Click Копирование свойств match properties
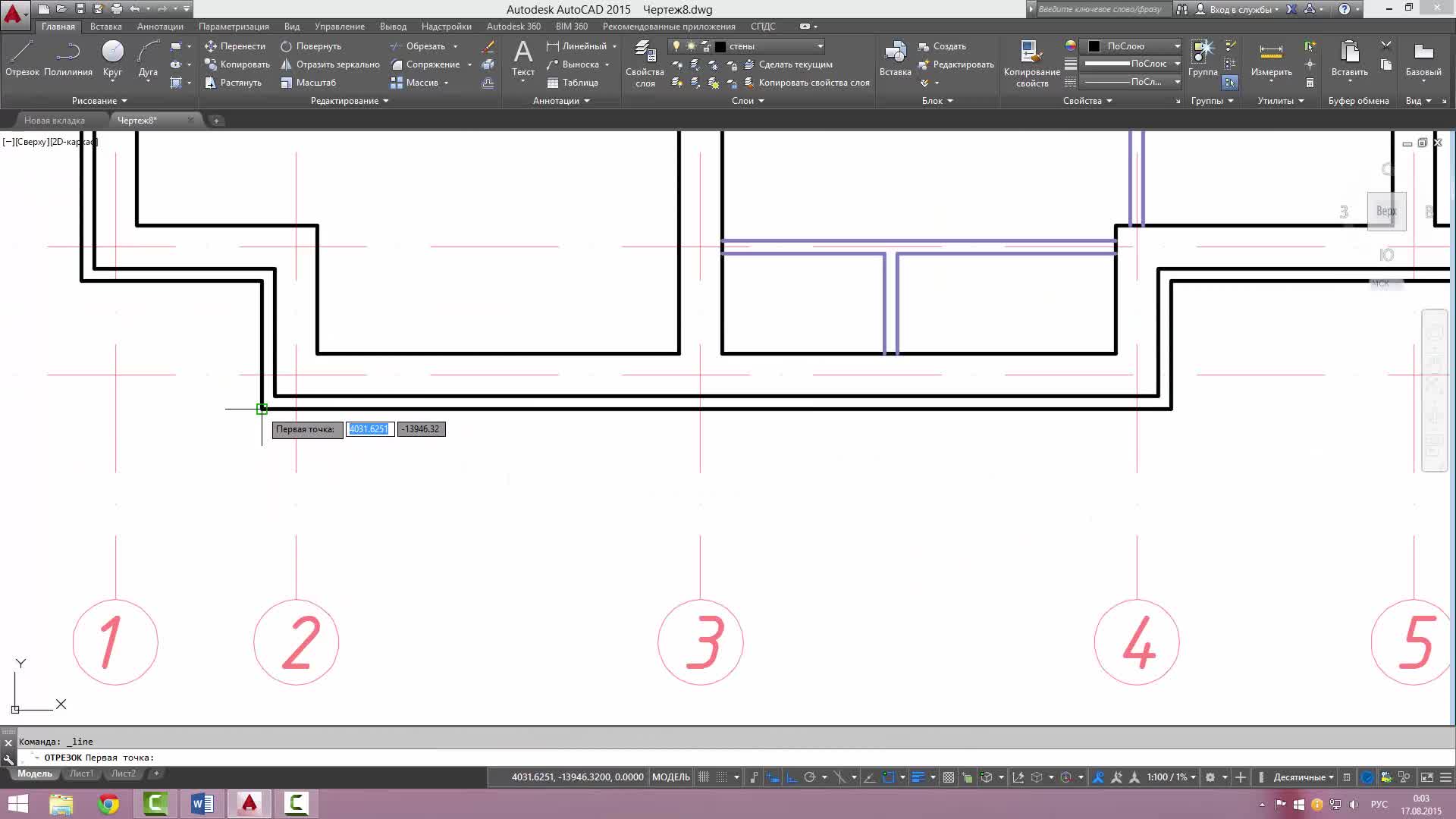Image resolution: width=1456 pixels, height=819 pixels. pos(1031,64)
